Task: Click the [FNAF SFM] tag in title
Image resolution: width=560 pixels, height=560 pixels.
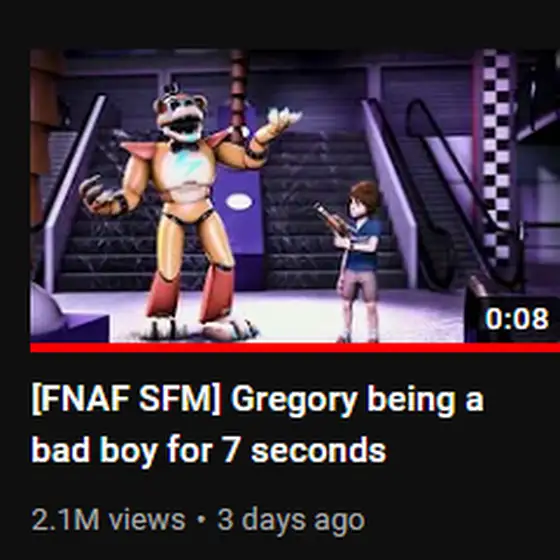Action: tap(126, 399)
